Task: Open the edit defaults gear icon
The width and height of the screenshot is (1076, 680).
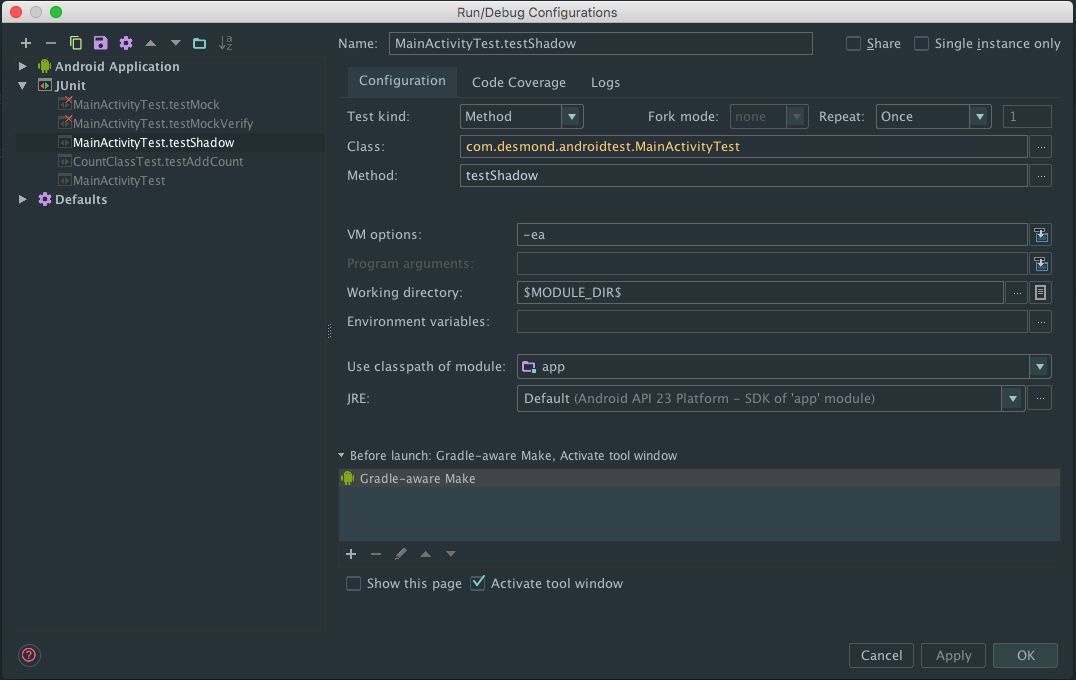Action: [126, 43]
